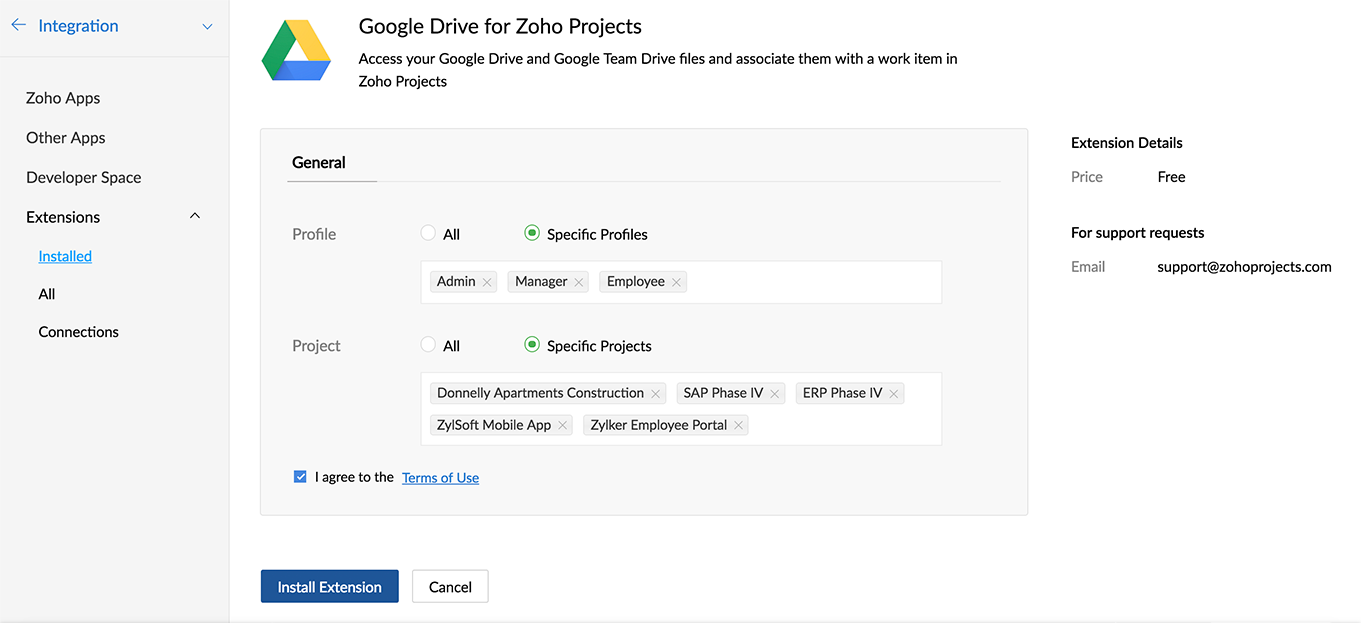Open the Integration dropdown chevron
The height and width of the screenshot is (623, 1361).
click(207, 27)
